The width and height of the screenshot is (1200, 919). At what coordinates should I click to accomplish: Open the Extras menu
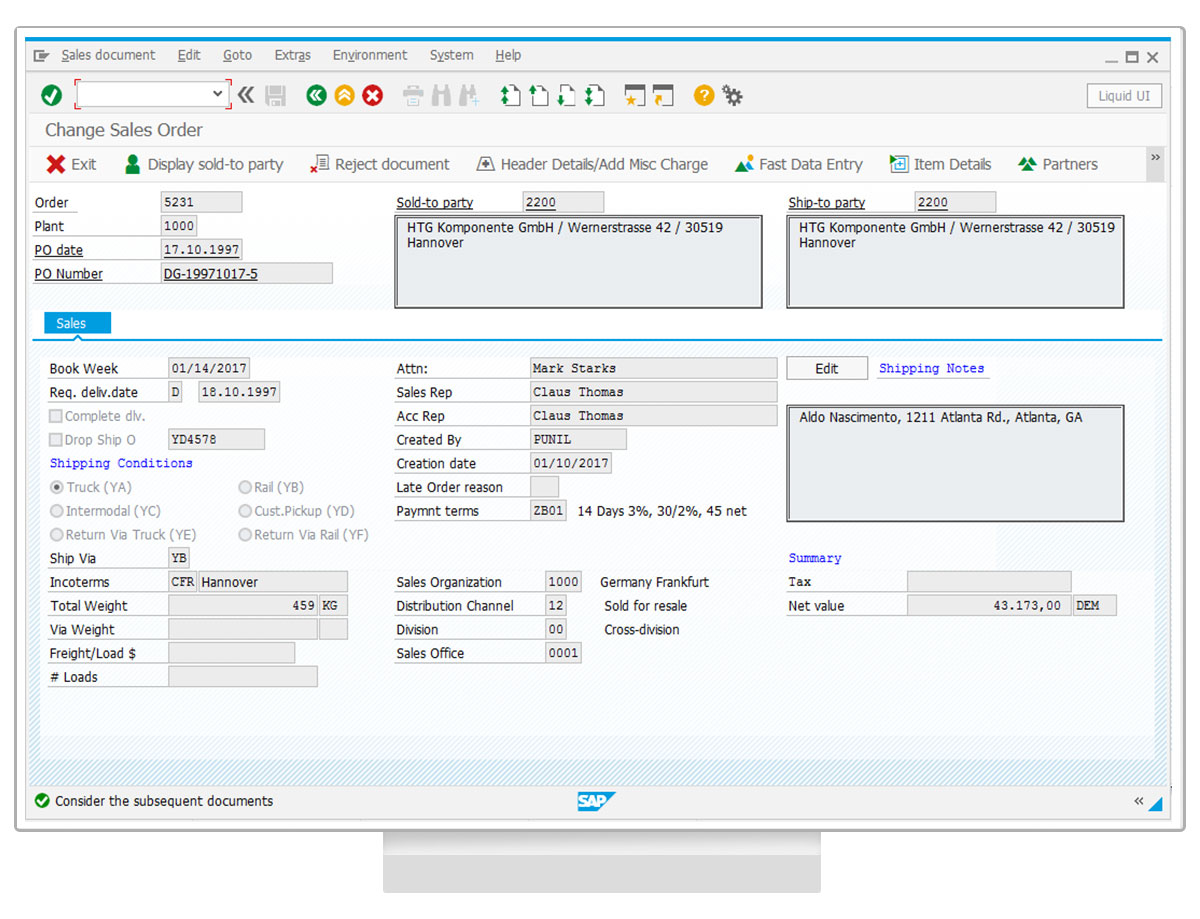coord(292,55)
